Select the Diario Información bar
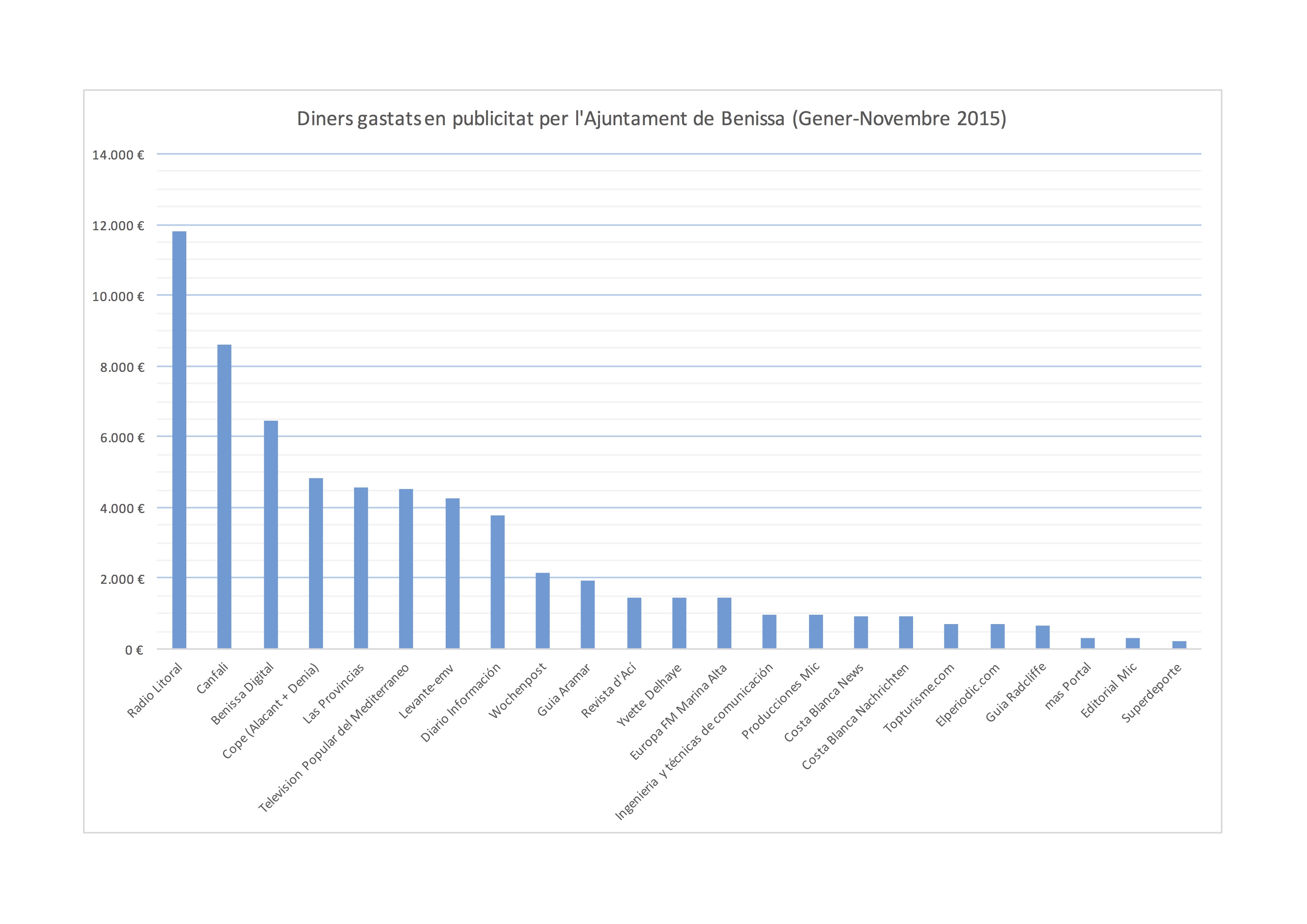This screenshot has height=924, width=1307. click(x=498, y=582)
